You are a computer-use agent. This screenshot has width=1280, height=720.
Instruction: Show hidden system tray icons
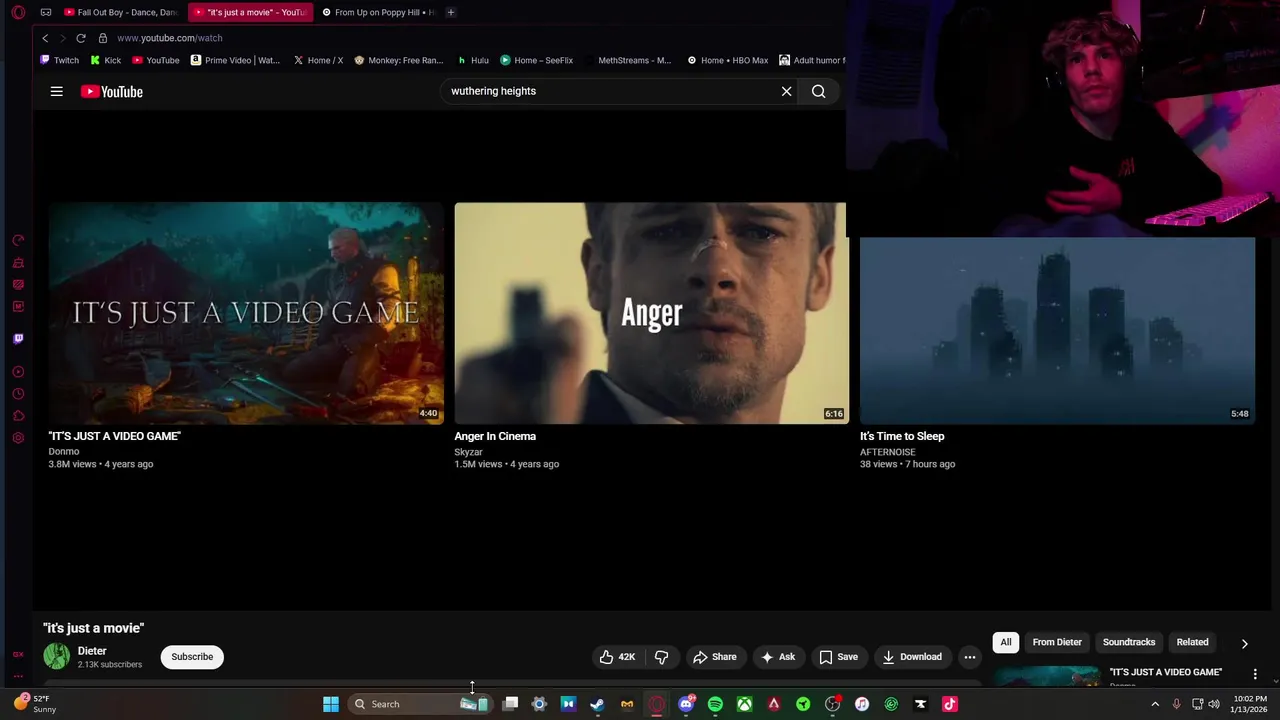[x=1155, y=704]
